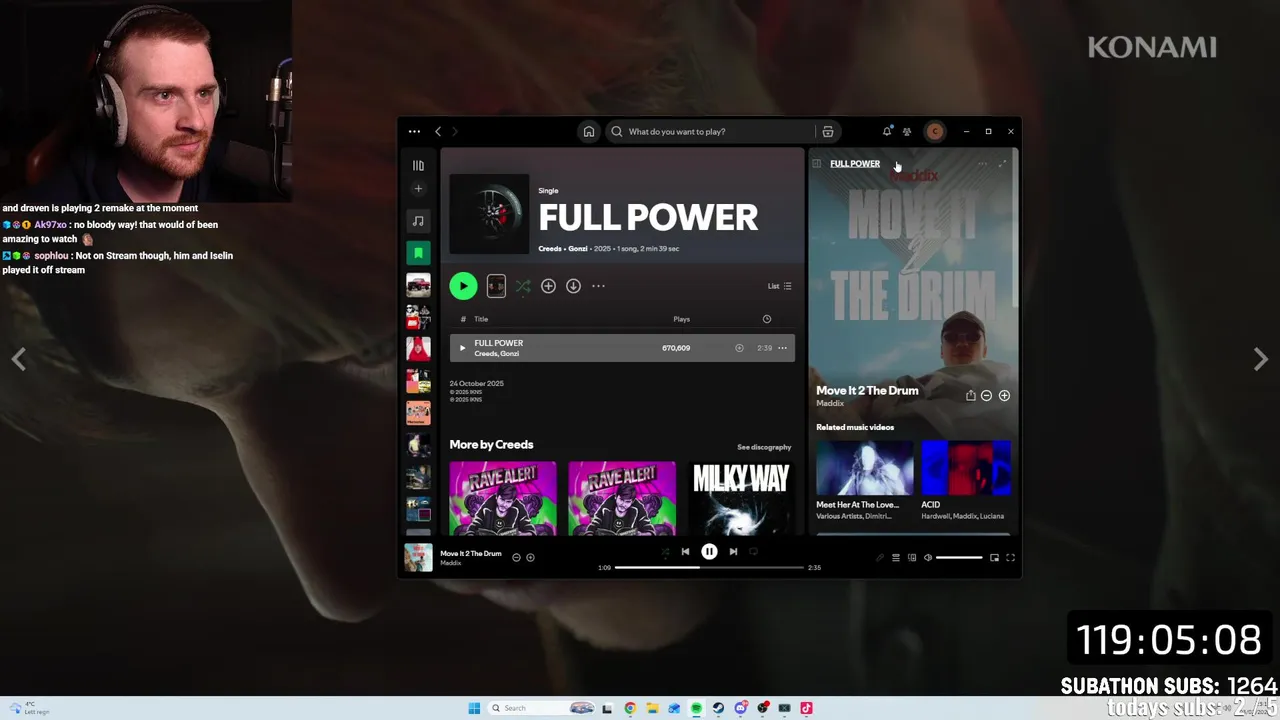Pause the current song
1280x720 pixels.
(x=709, y=551)
